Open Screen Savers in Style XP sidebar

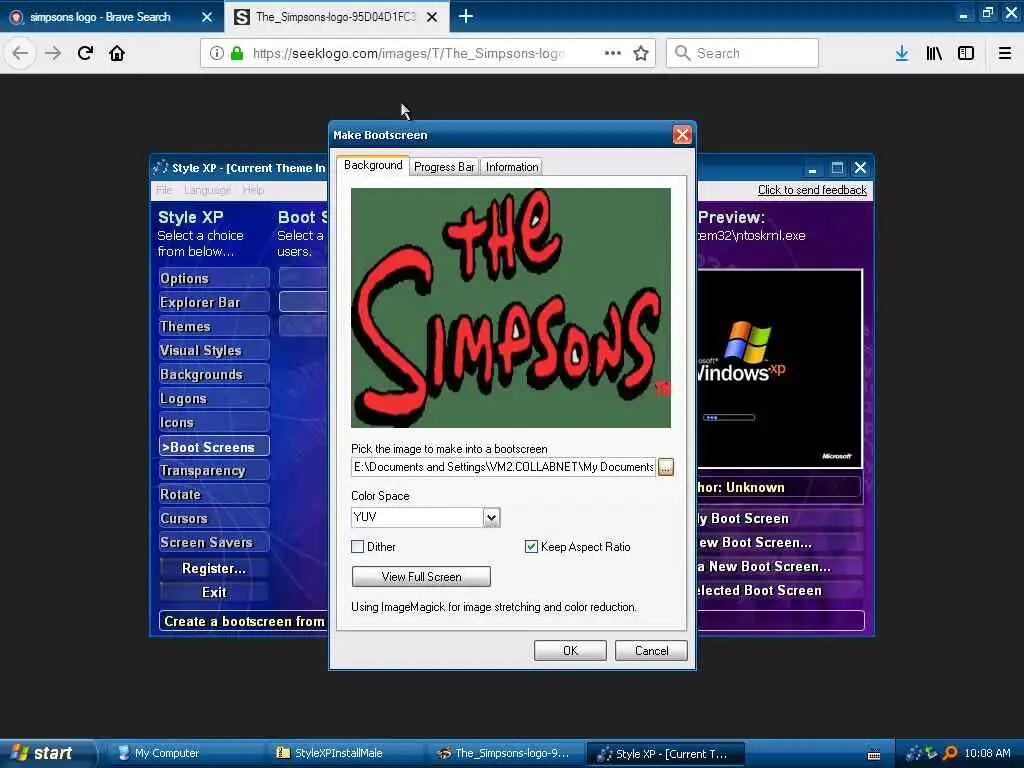[214, 543]
